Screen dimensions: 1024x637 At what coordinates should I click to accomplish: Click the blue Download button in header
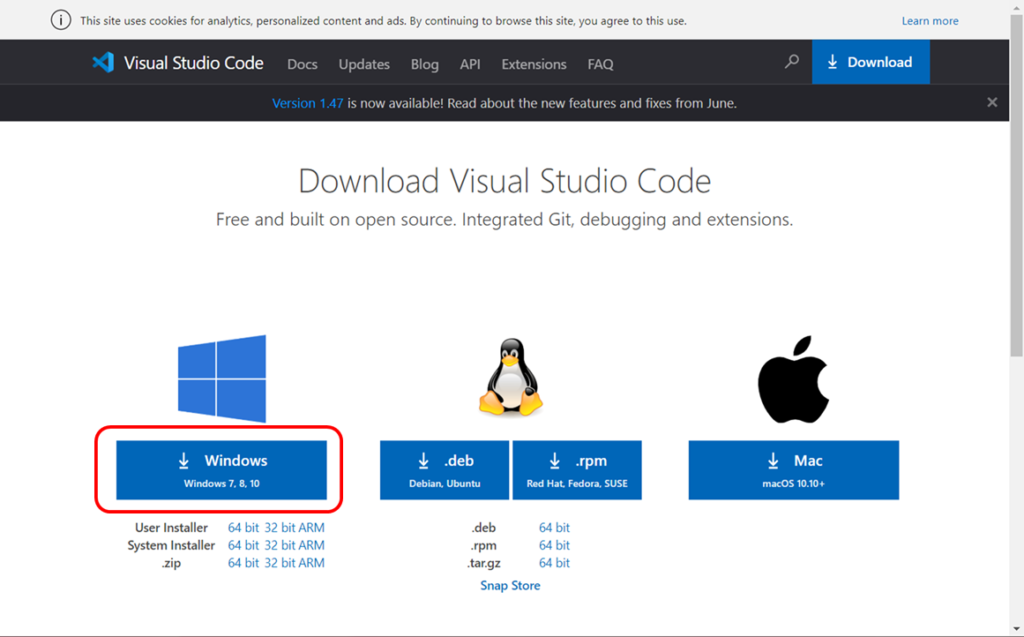[x=871, y=62]
